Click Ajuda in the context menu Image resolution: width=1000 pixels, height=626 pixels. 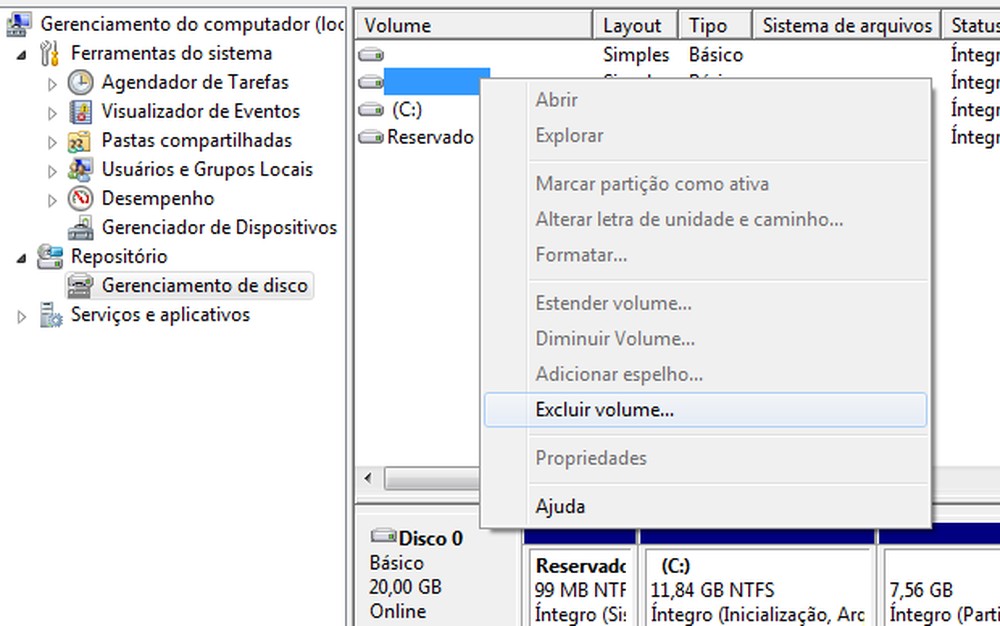560,506
